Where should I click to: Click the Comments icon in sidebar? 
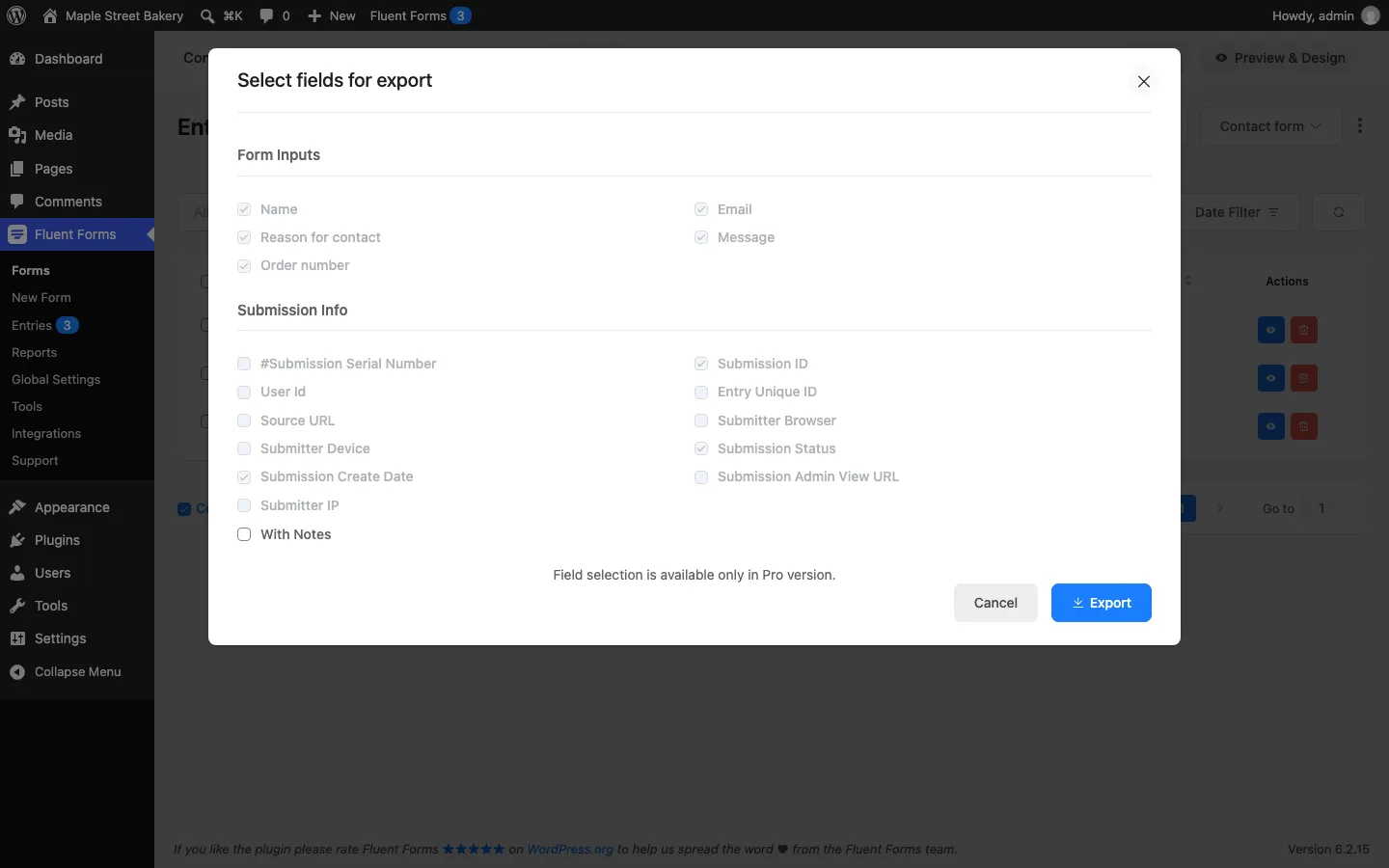(17, 202)
